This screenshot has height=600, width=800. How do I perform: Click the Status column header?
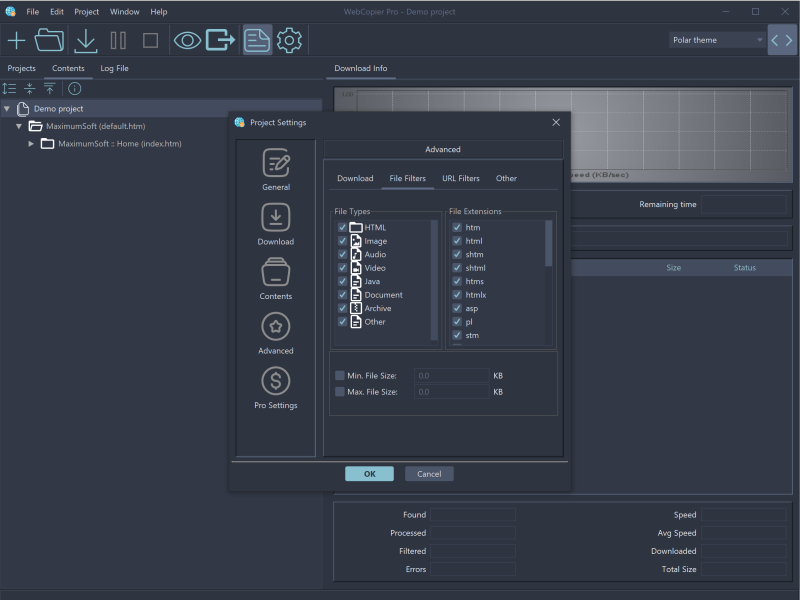coord(745,268)
